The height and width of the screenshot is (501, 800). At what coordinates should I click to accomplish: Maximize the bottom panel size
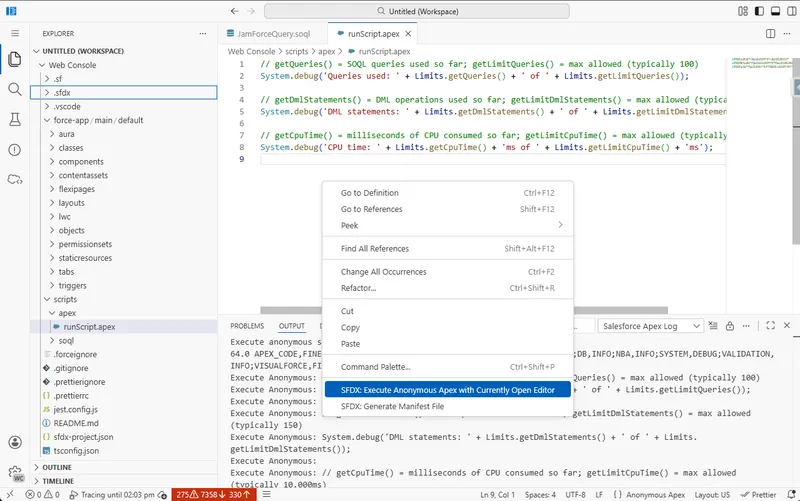click(x=770, y=325)
